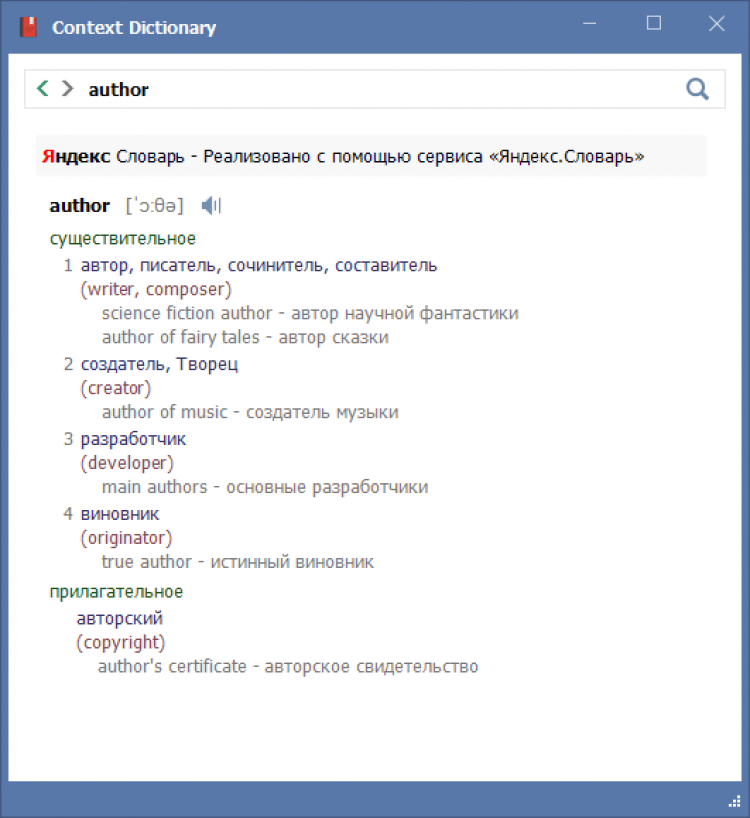Go forward with the right arrow
This screenshot has width=750, height=818.
(67, 89)
